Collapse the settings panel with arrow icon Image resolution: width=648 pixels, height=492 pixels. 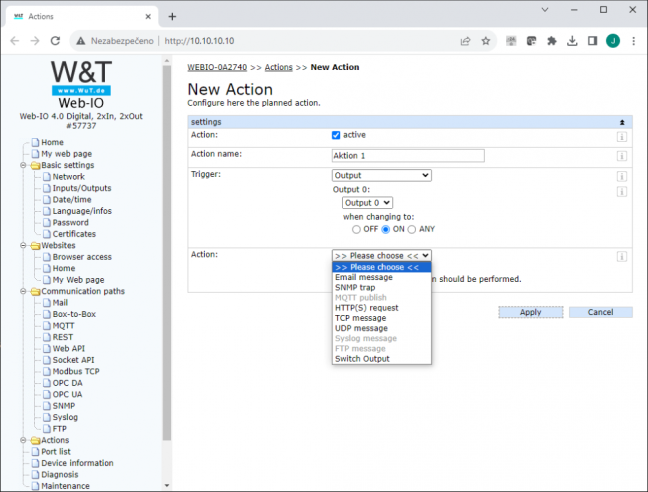click(622, 122)
